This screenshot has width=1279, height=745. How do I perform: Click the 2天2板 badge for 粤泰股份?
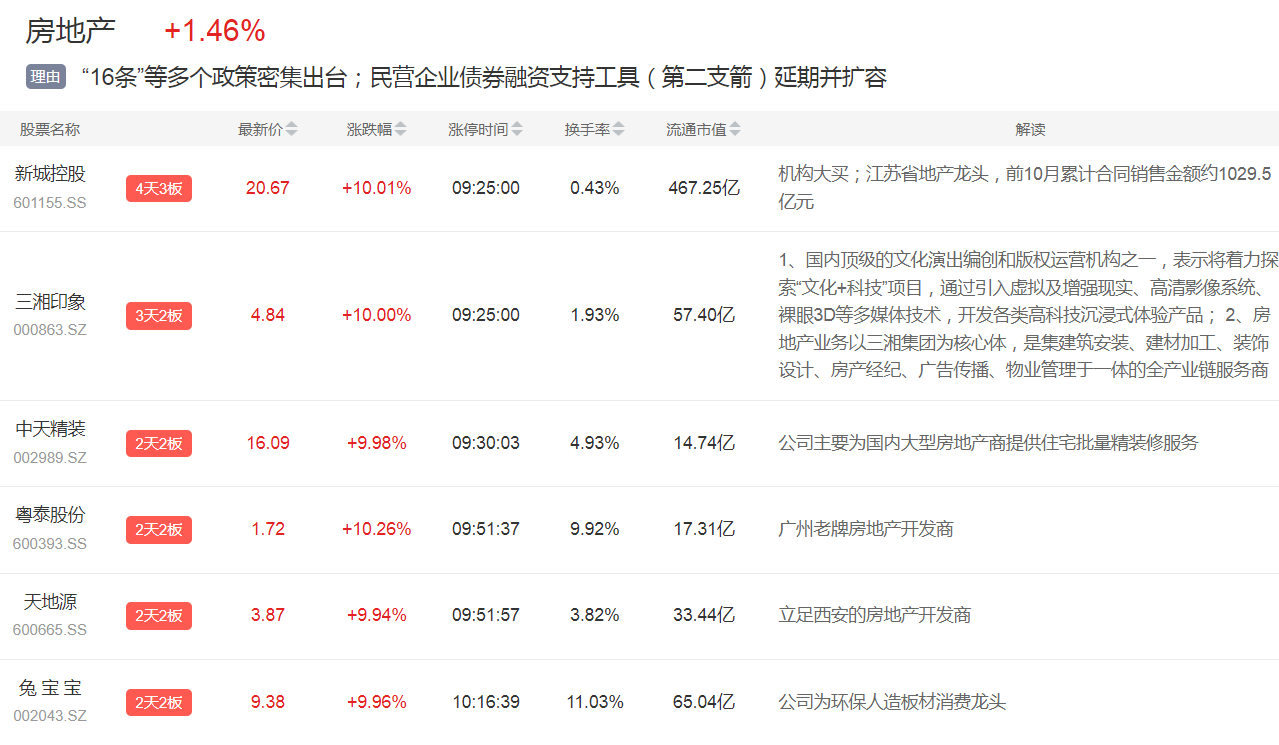coord(159,530)
